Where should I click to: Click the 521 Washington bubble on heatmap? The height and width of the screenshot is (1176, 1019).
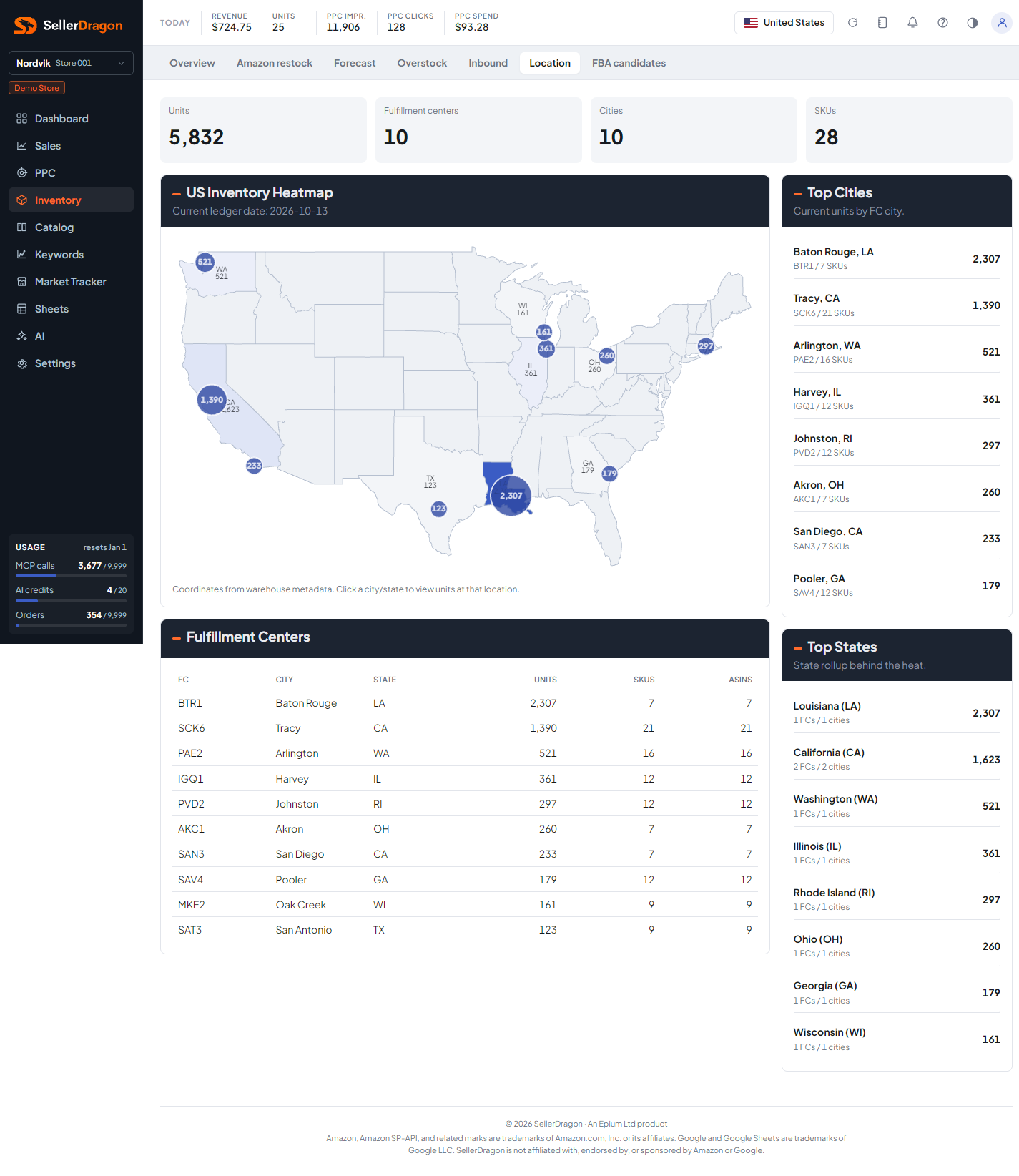205,262
